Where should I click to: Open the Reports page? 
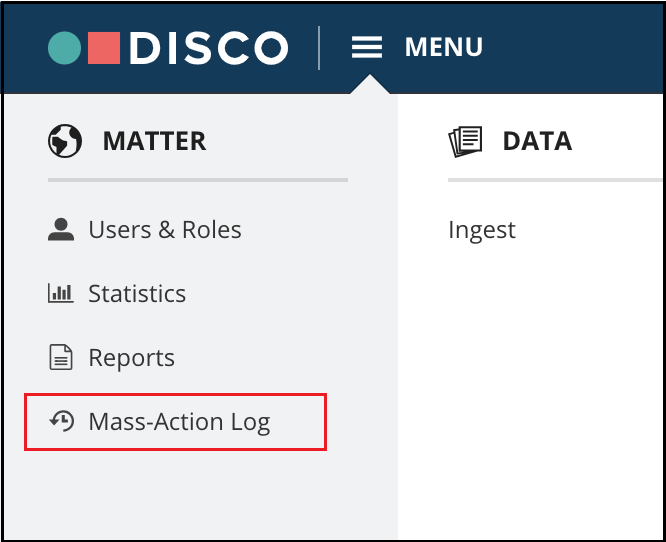(131, 358)
